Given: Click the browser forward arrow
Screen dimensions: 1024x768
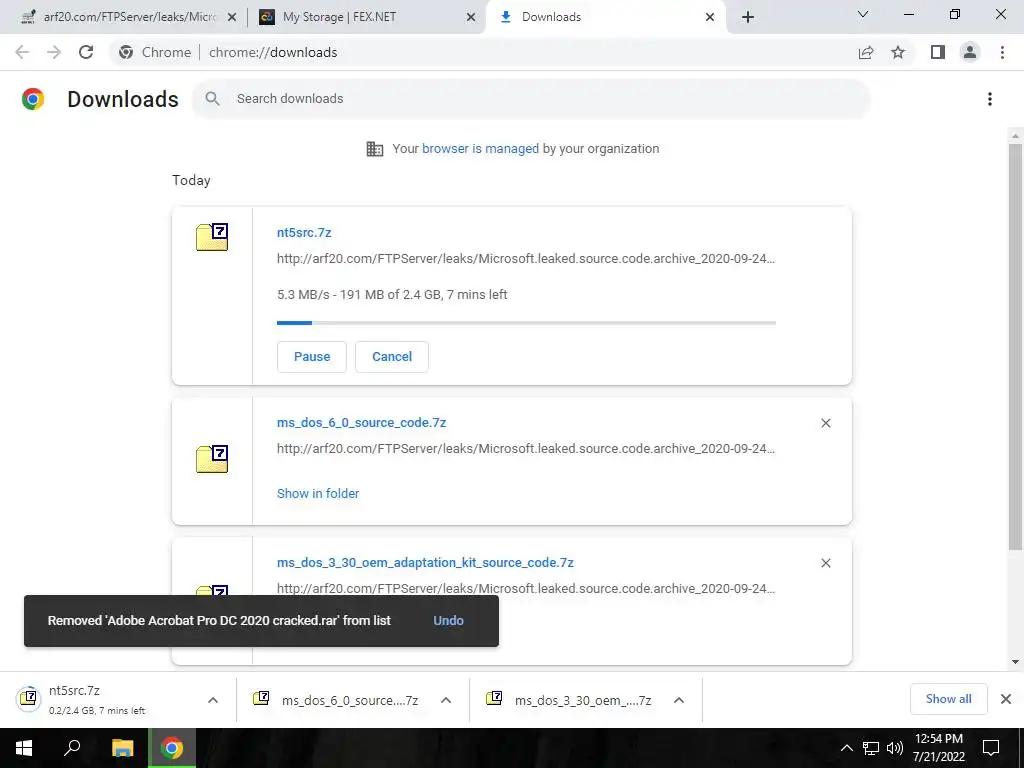Looking at the screenshot, I should pos(54,52).
